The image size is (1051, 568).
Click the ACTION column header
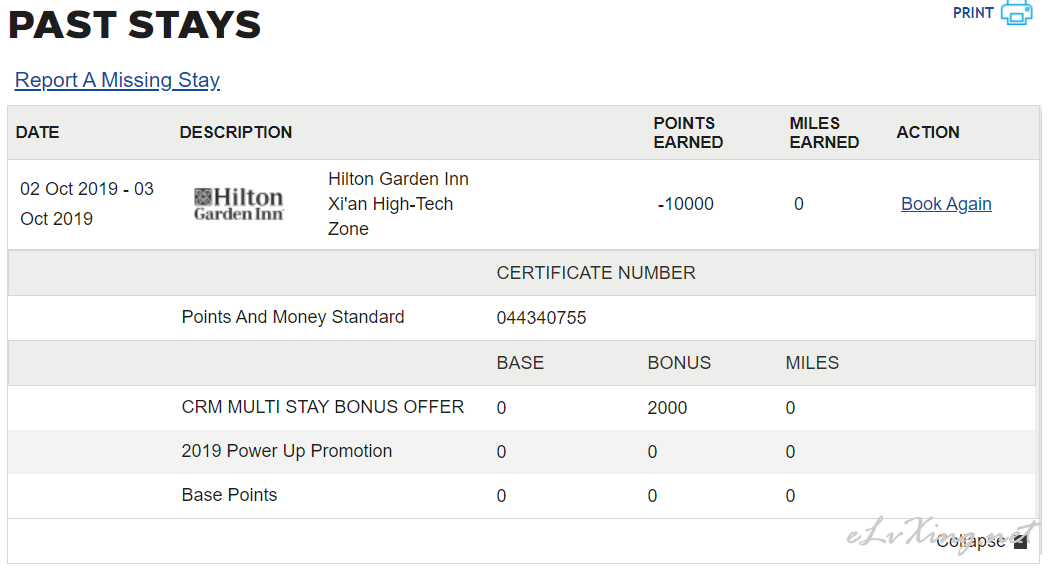tap(928, 132)
